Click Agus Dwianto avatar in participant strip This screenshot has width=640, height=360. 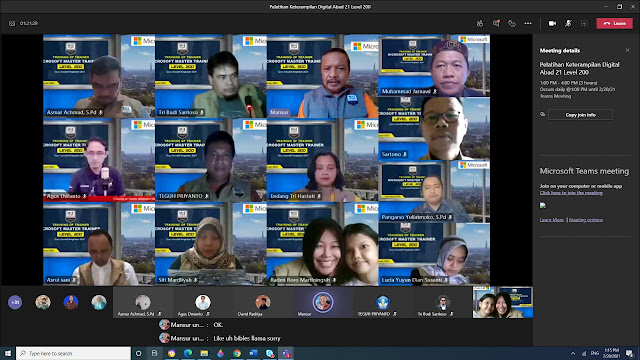[202, 302]
